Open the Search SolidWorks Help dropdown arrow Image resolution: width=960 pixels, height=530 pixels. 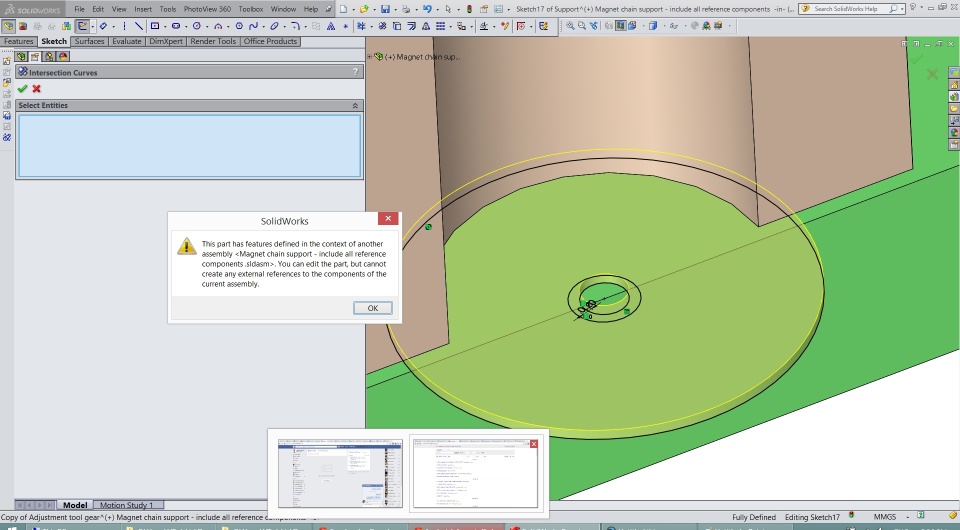point(902,9)
